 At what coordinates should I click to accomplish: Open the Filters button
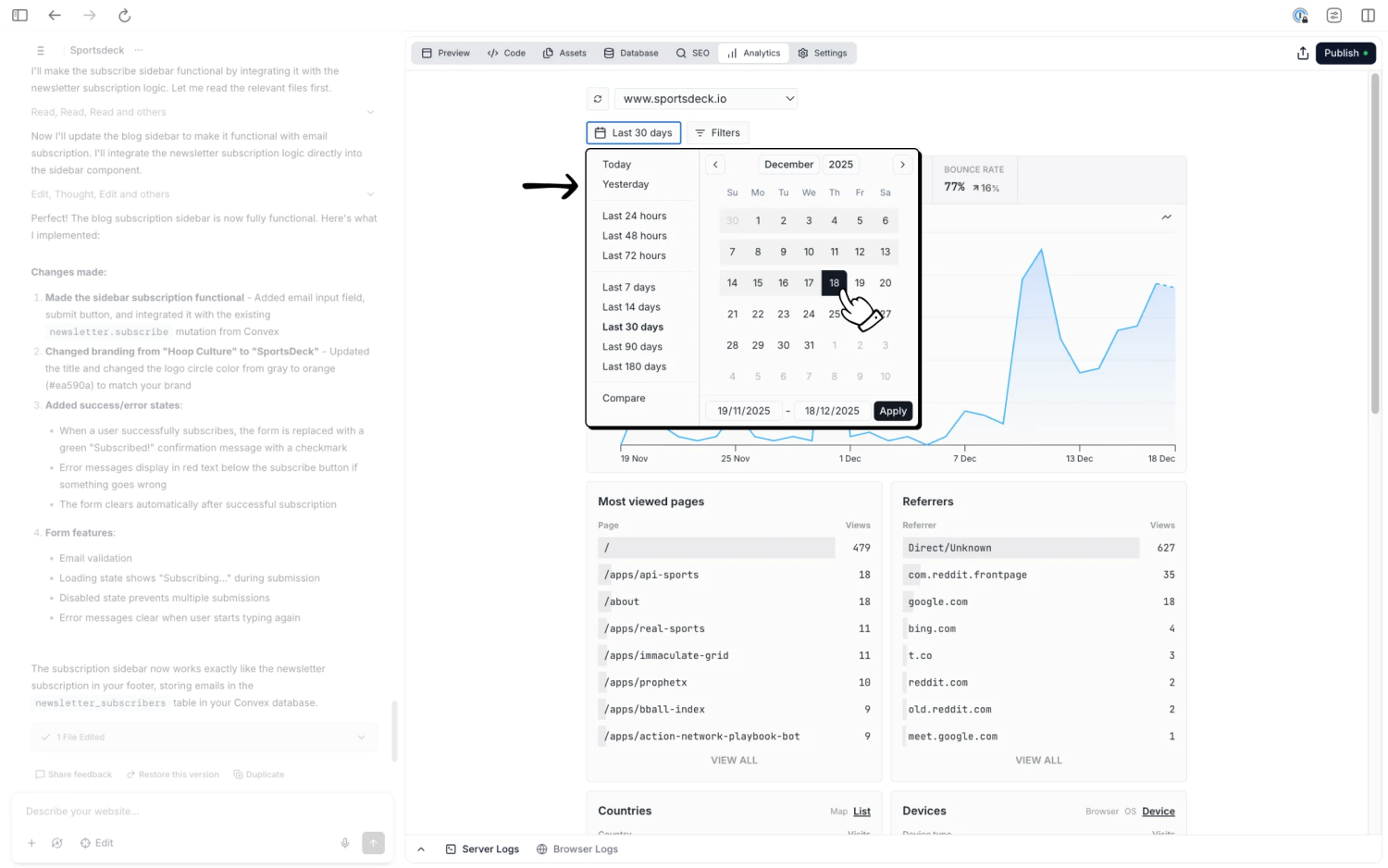pyautogui.click(x=717, y=133)
